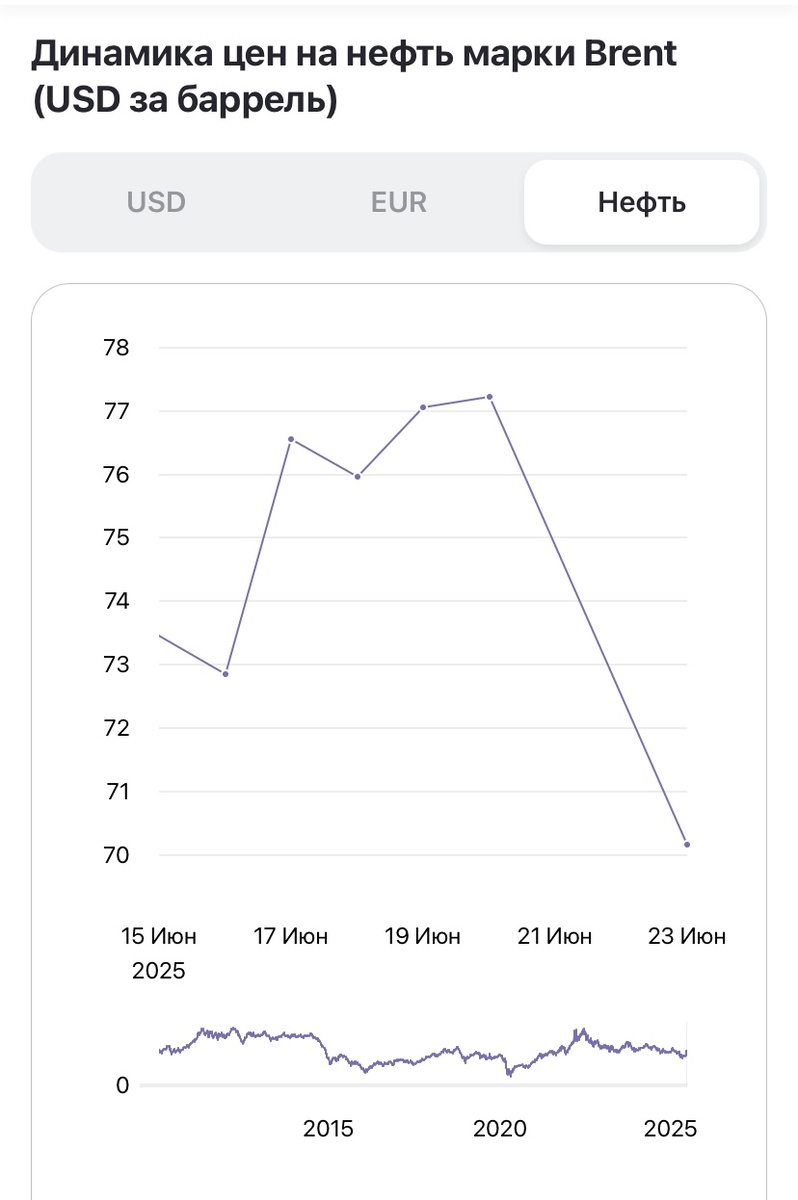This screenshot has width=798, height=1200.
Task: Click the 70 value on the price axis
Action: tap(117, 855)
